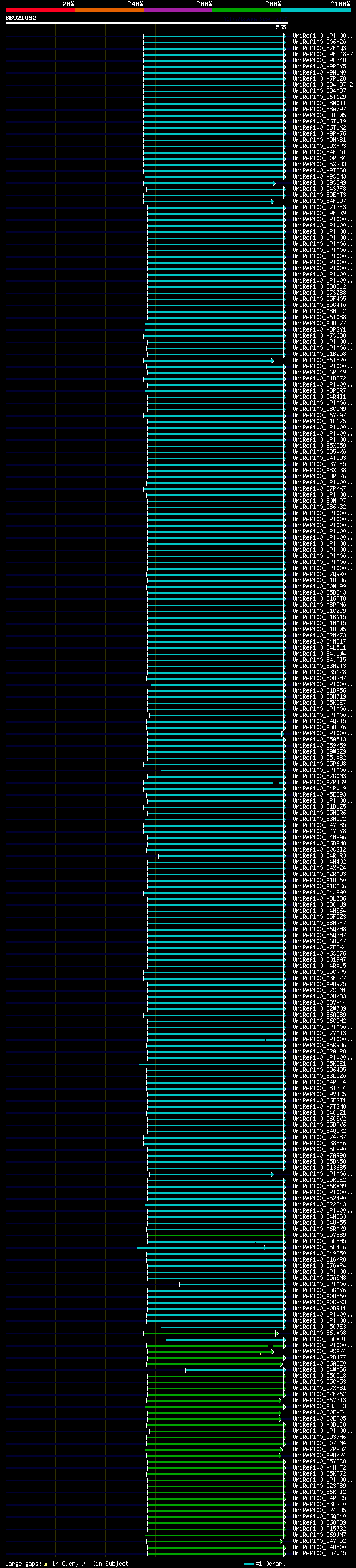Select hit label UniRef100_Q9S7H6
The width and height of the screenshot is (356, 1568).
(x=319, y=1437)
